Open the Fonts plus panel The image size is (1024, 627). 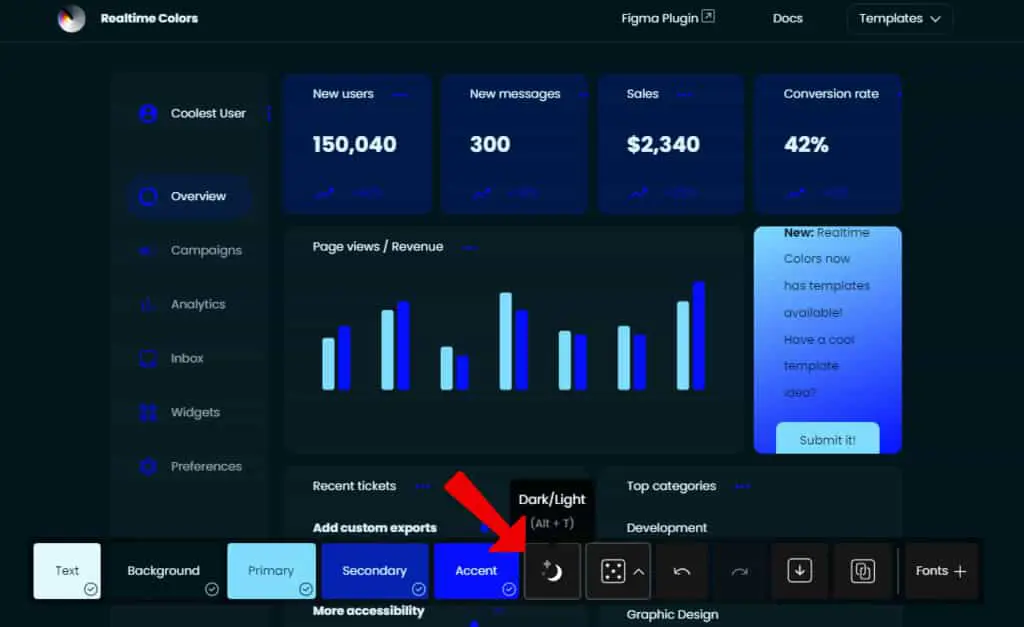[941, 571]
